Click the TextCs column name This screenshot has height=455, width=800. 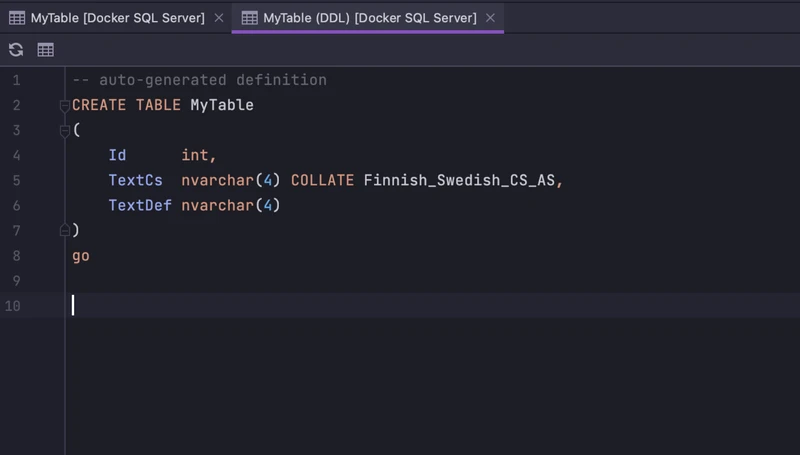pyautogui.click(x=135, y=180)
